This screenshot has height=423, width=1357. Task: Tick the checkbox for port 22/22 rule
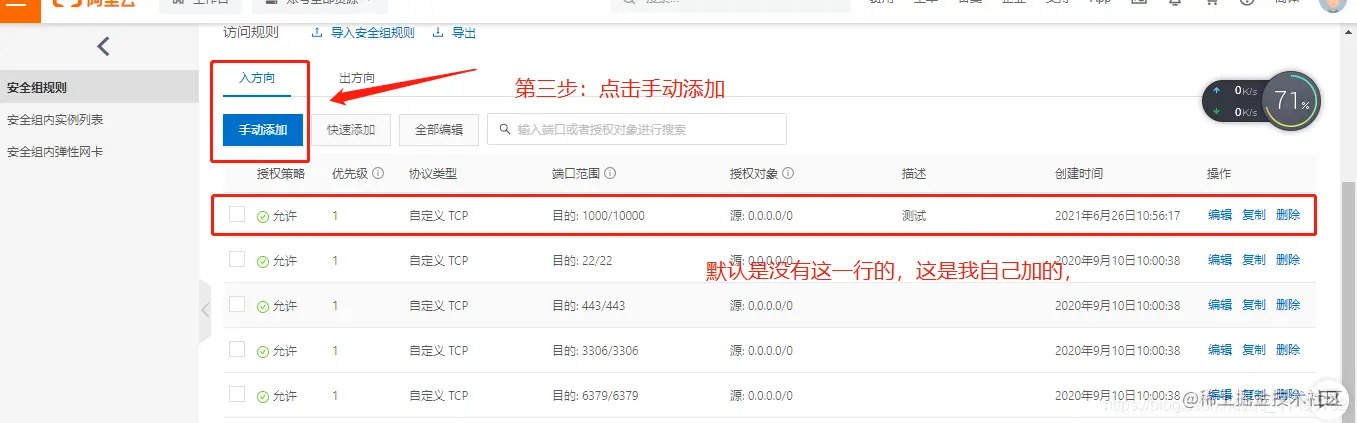(237, 259)
